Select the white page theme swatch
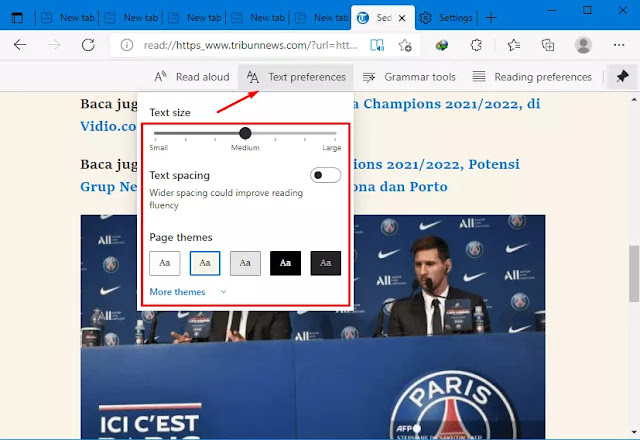This screenshot has height=440, width=640. (x=164, y=263)
